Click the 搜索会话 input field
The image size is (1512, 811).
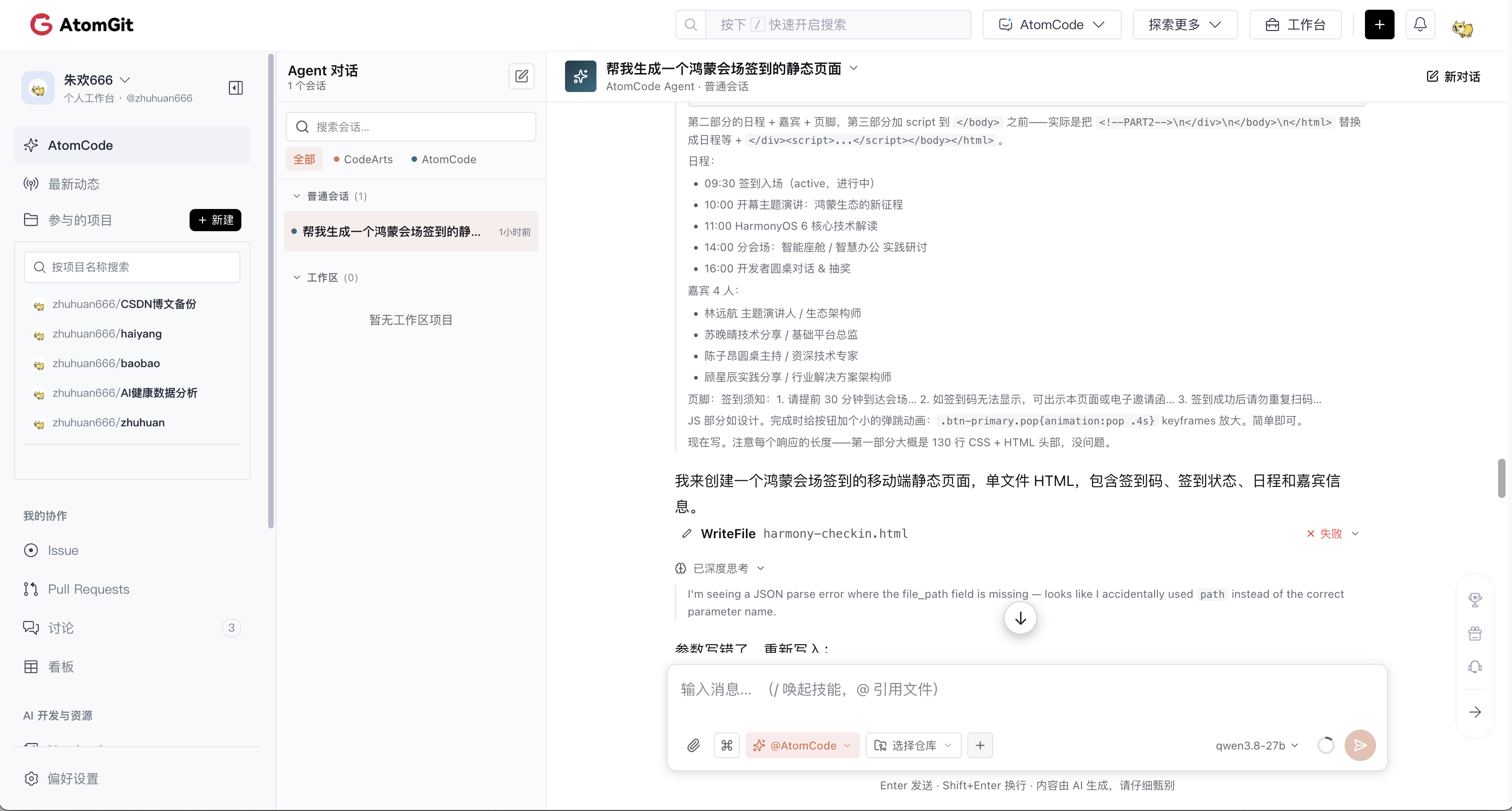click(x=411, y=127)
